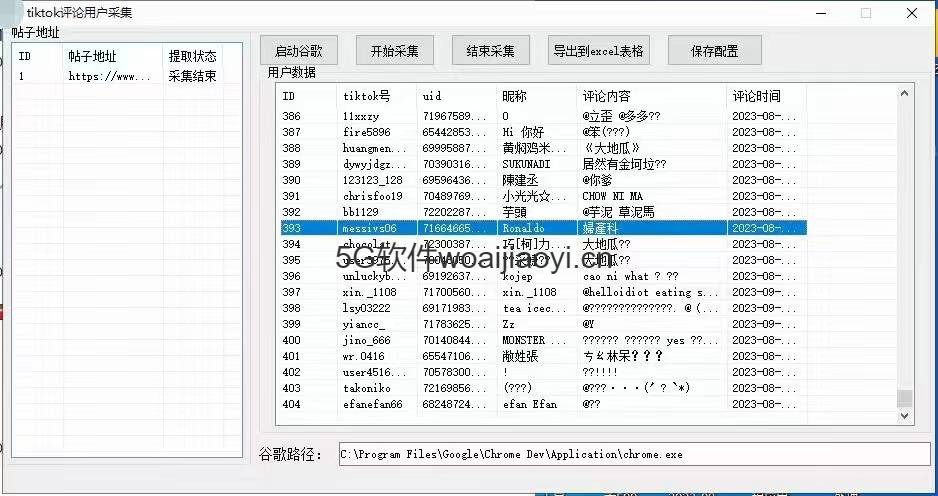This screenshot has height=496, width=938.
Task: Select row for user takoniko
Action: point(543,388)
